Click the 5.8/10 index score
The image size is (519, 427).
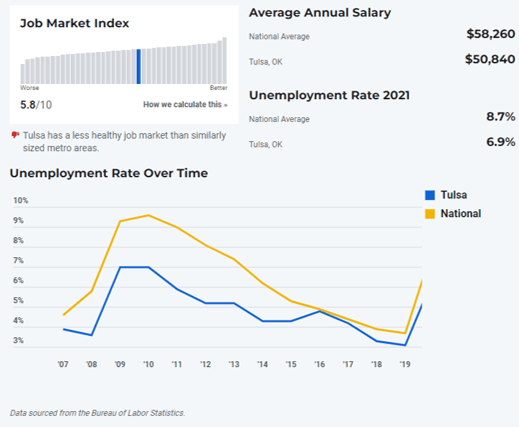click(36, 105)
